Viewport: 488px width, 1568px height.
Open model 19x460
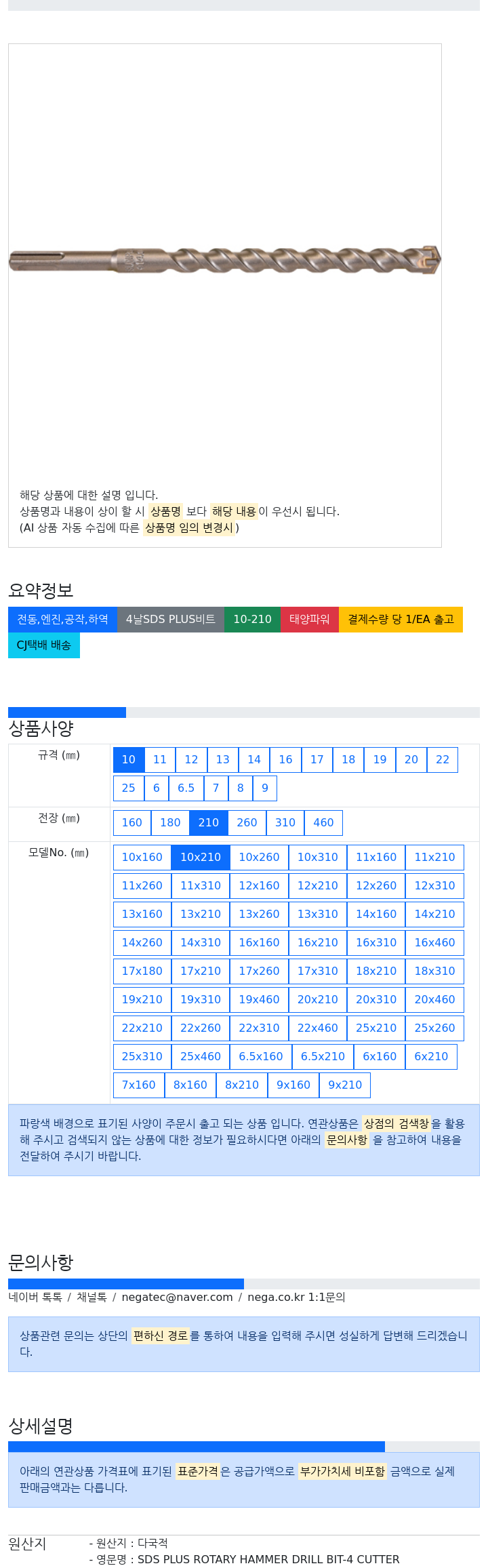pos(260,999)
